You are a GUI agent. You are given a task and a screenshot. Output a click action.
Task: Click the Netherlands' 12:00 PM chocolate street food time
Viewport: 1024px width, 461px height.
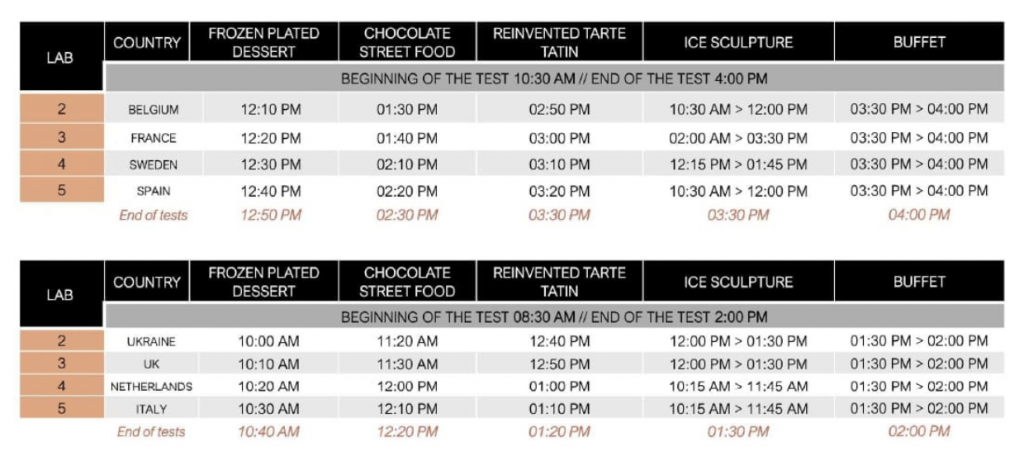tap(407, 386)
